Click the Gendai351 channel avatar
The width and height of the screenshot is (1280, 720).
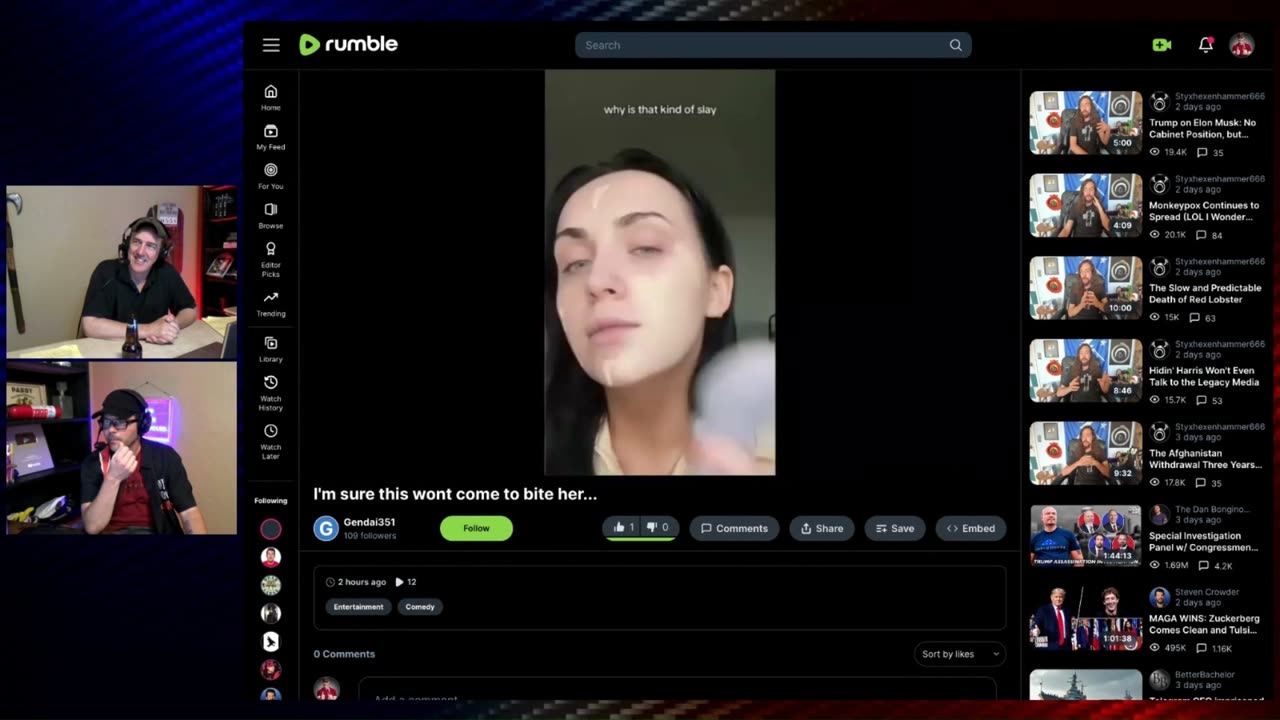[326, 528]
